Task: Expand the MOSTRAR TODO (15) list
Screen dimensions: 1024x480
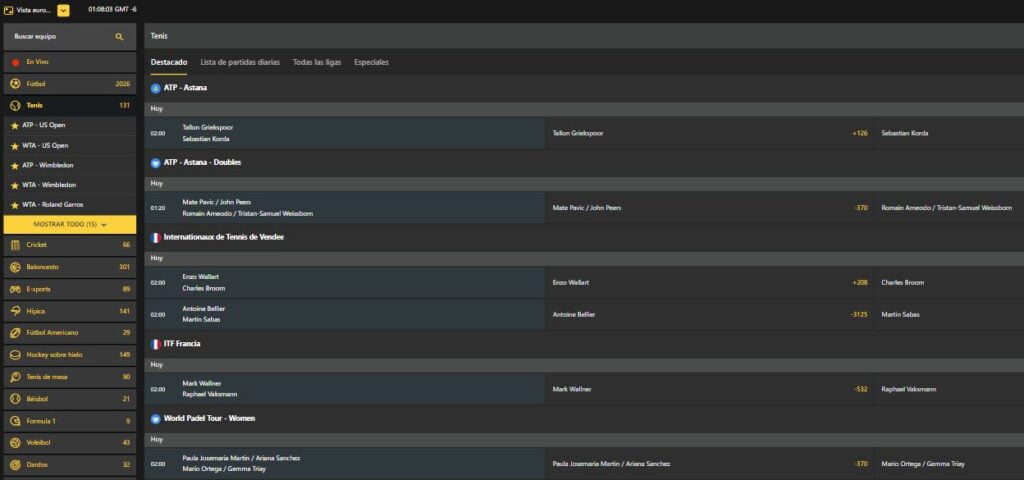Action: [x=70, y=224]
